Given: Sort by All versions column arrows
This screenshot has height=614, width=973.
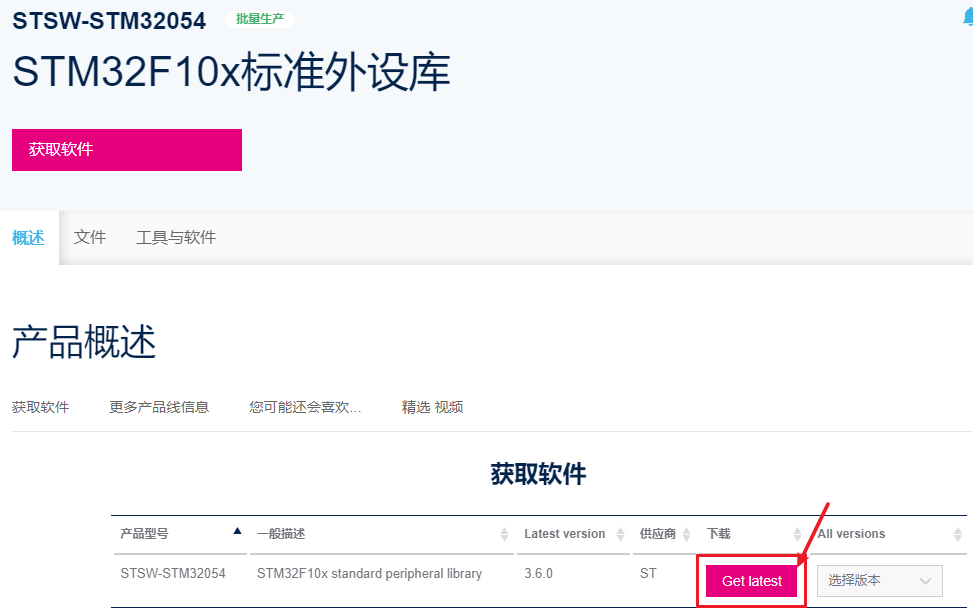Looking at the screenshot, I should [x=957, y=534].
